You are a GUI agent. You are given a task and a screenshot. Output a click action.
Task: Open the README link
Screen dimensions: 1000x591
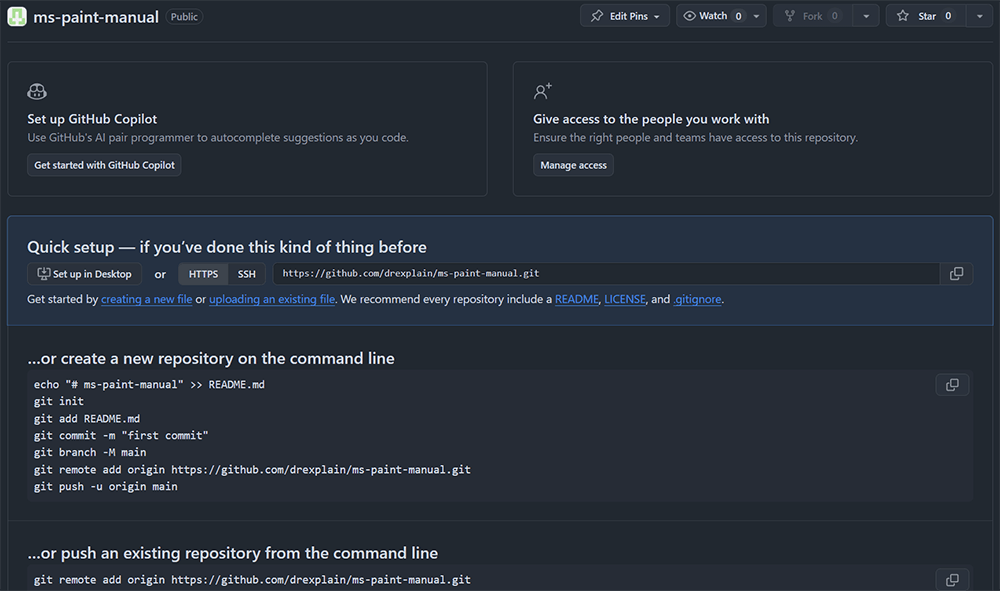coord(577,299)
